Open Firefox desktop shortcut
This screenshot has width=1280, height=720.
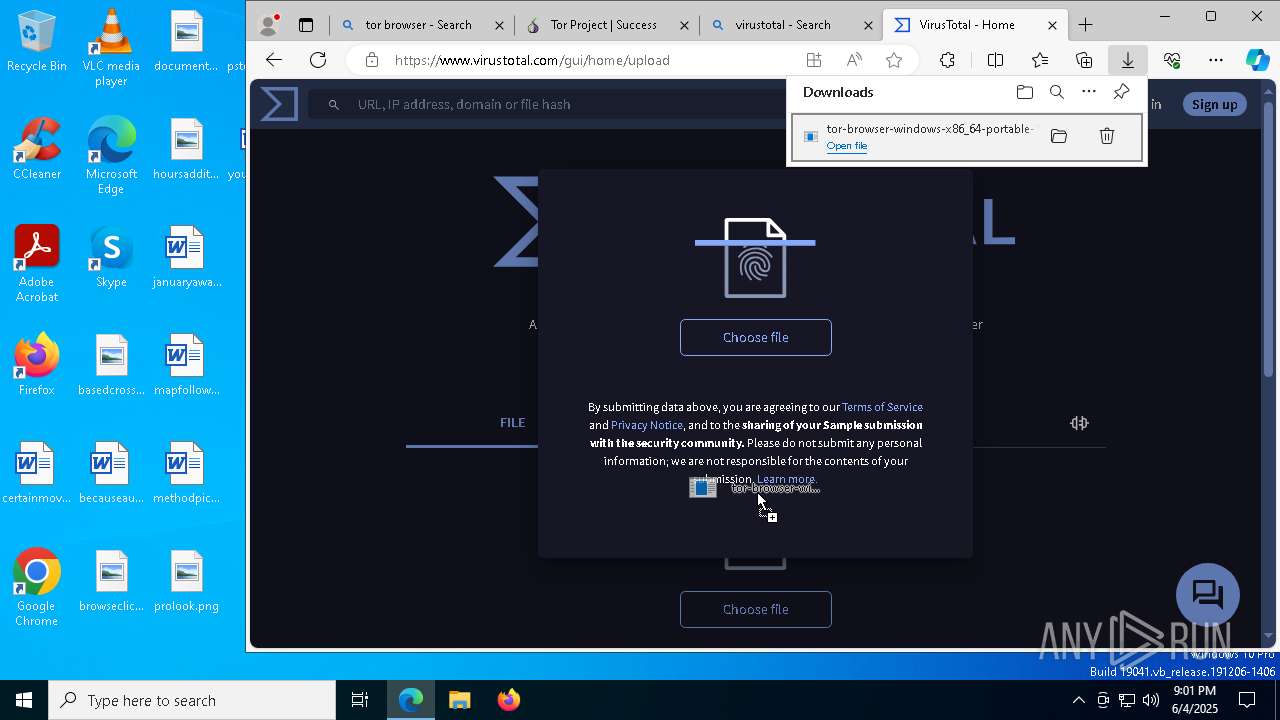pos(37,365)
